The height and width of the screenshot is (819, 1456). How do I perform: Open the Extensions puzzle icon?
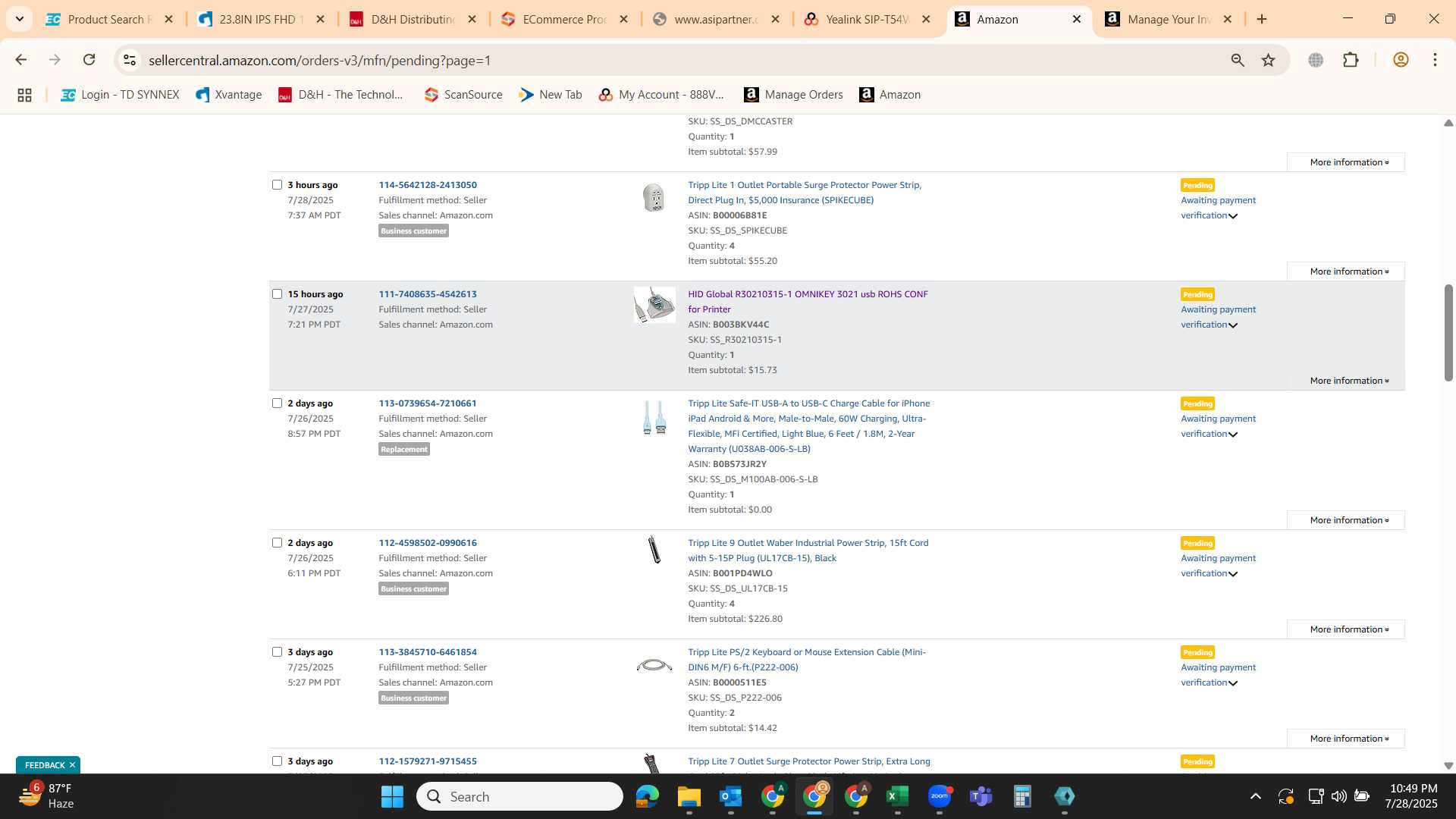click(x=1351, y=60)
